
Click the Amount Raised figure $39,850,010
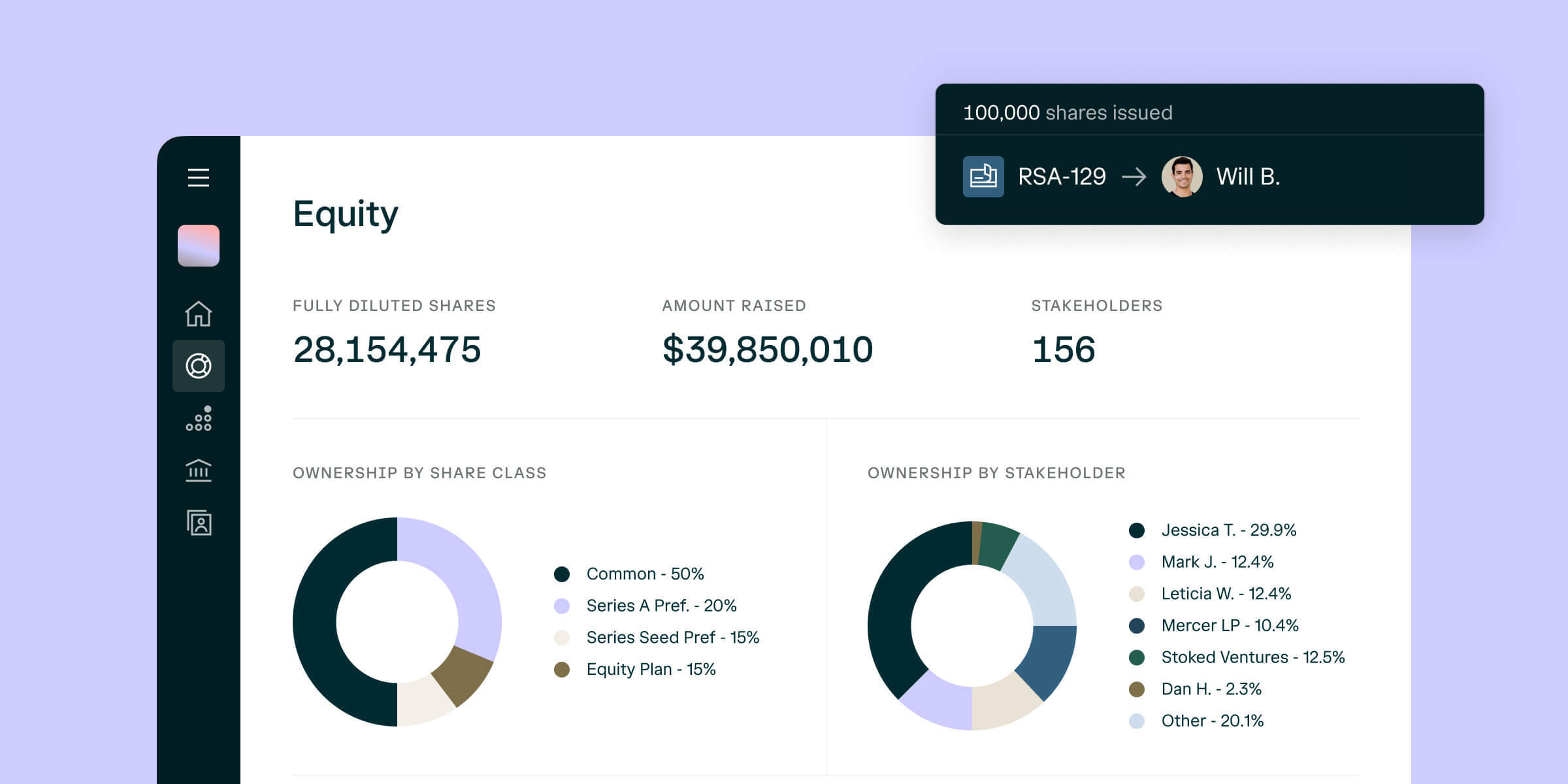coord(768,350)
